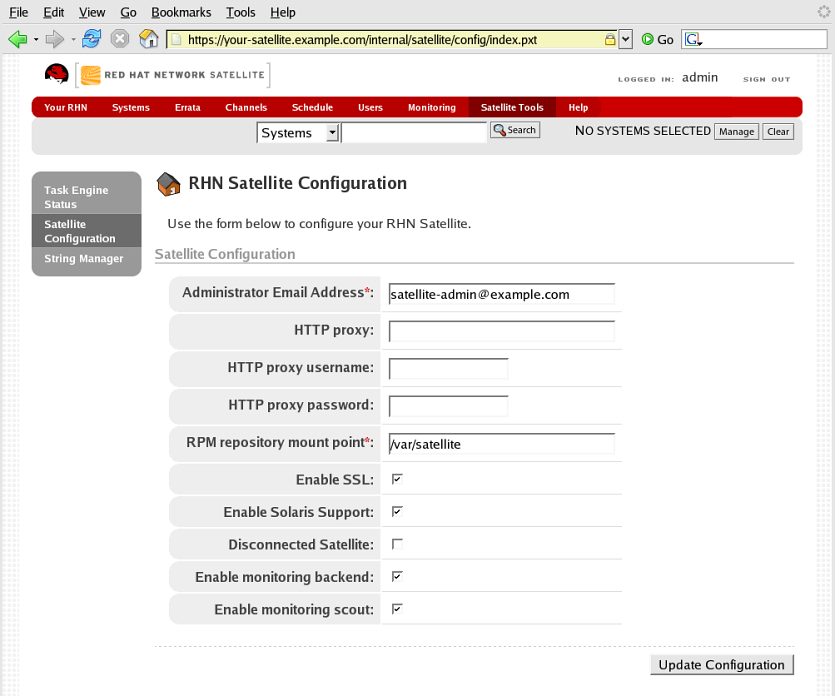Click the HTTP proxy password field
The image size is (835, 696).
click(448, 406)
